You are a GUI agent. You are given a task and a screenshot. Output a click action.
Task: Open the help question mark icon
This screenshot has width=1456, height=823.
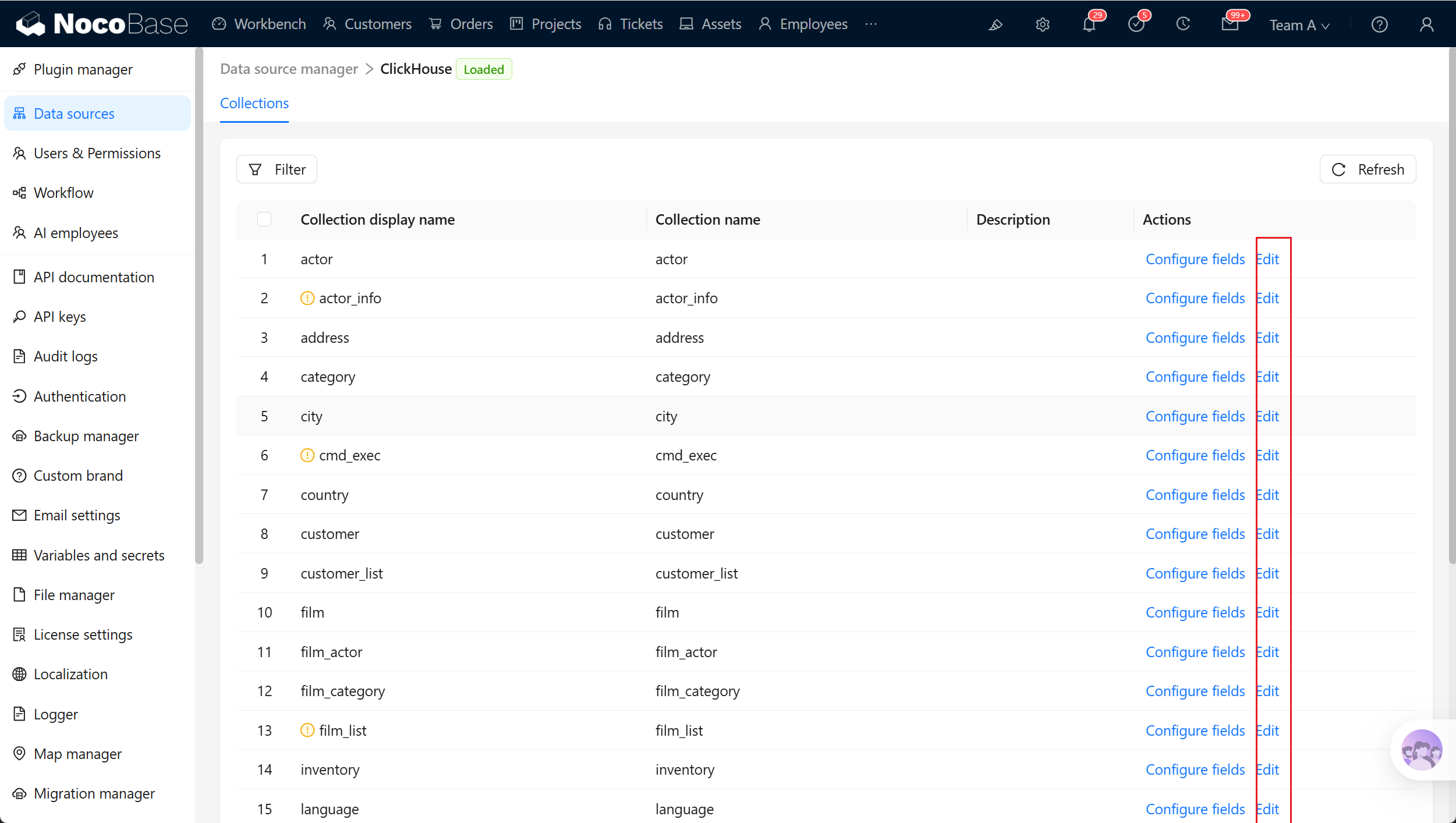pyautogui.click(x=1379, y=24)
